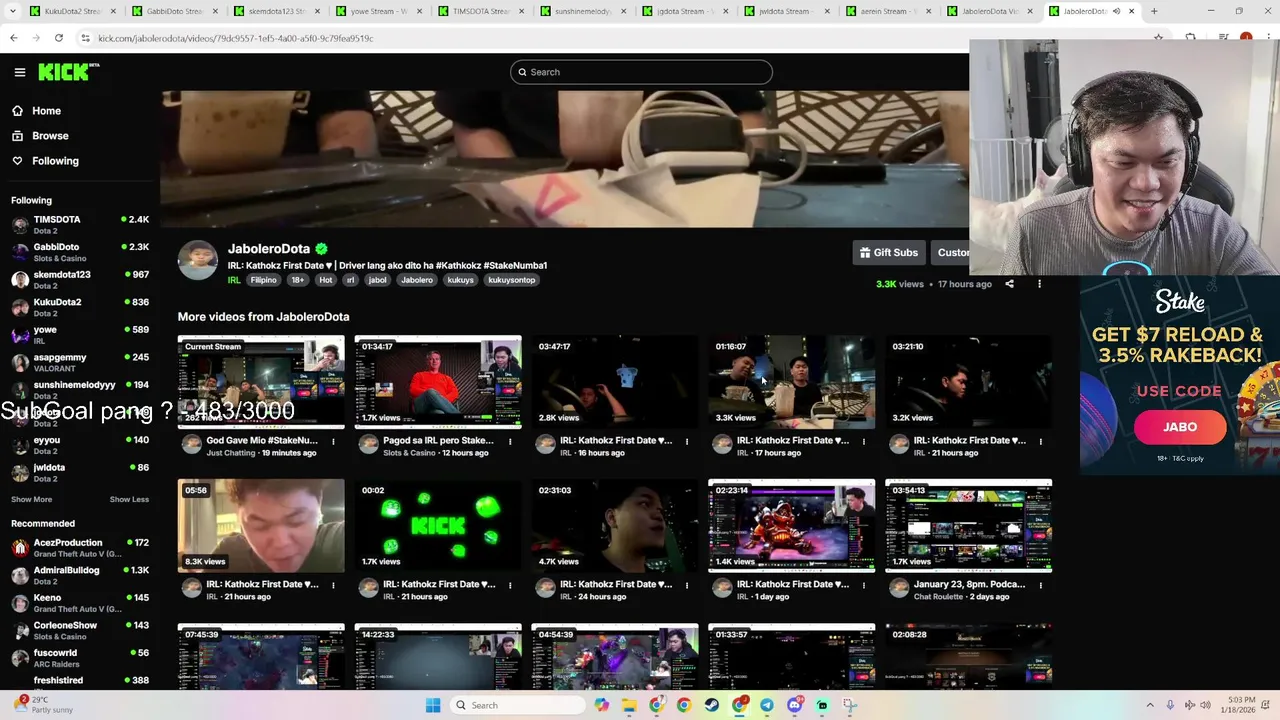Select the jabol tag

[x=377, y=280]
